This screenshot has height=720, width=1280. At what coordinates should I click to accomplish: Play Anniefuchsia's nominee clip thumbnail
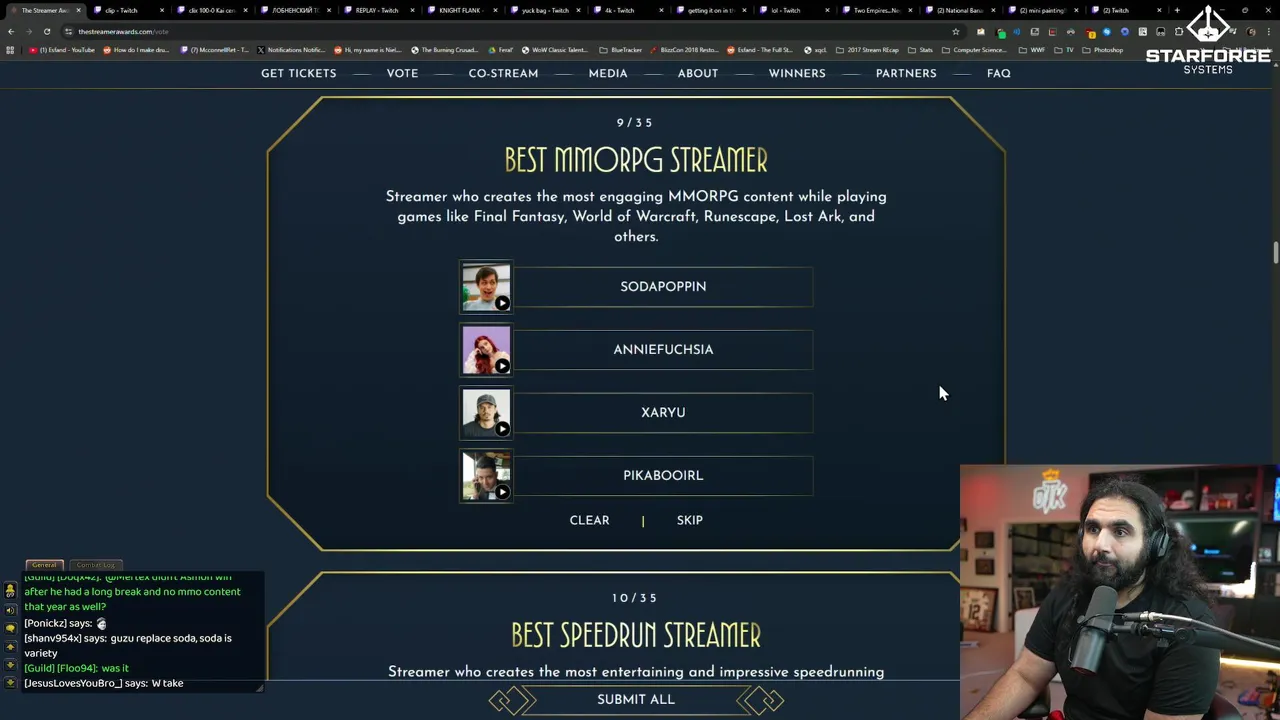[486, 350]
